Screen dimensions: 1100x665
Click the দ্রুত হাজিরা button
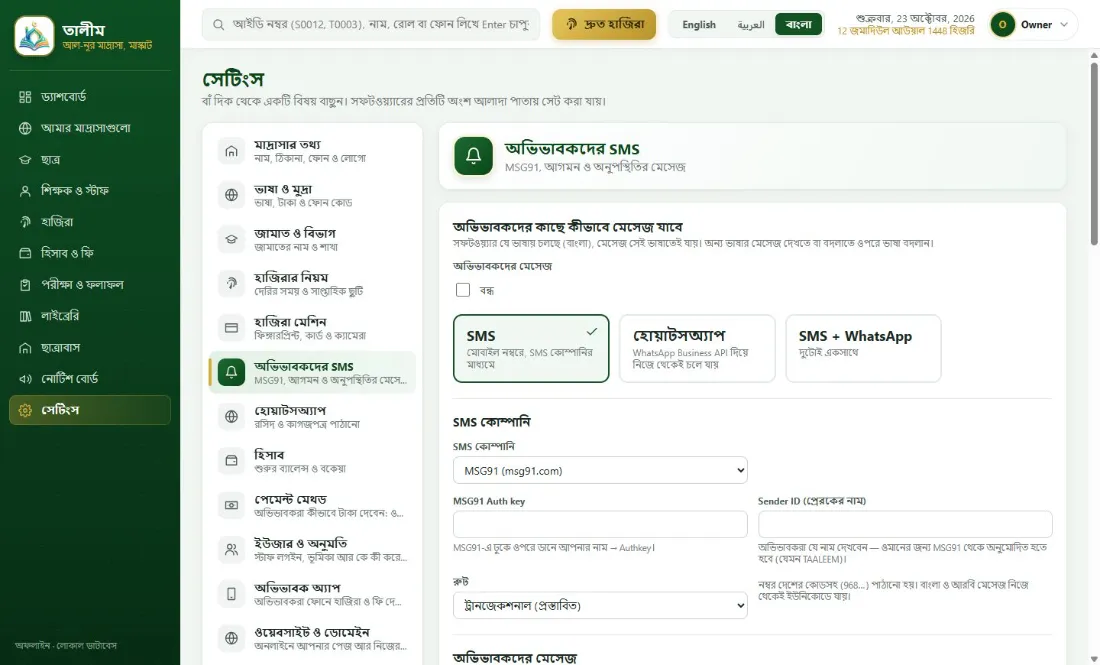pyautogui.click(x=604, y=25)
